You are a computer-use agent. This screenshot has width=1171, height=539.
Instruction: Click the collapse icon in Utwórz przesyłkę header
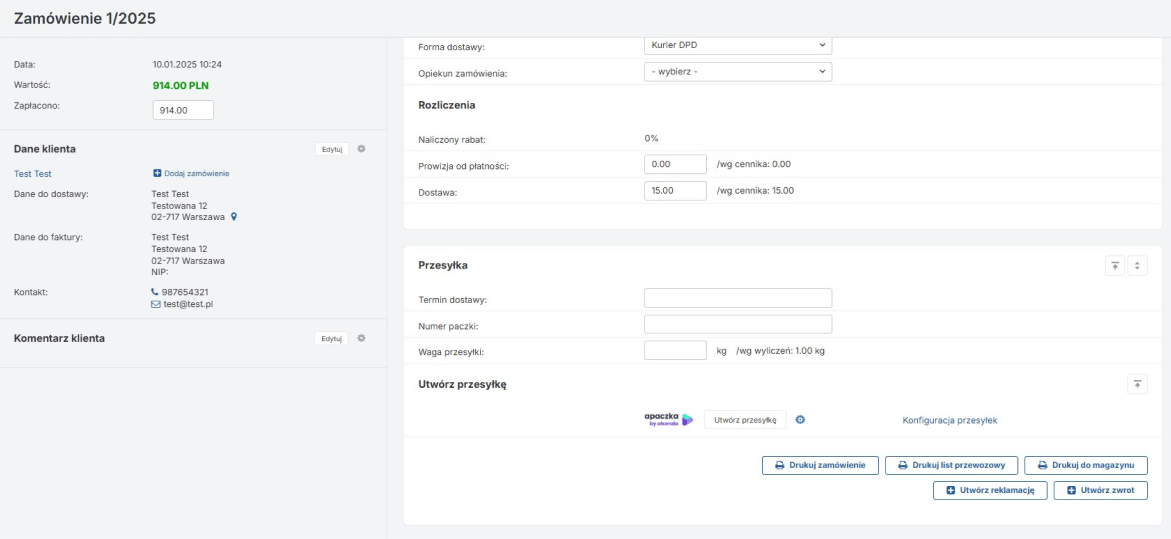pos(1137,384)
